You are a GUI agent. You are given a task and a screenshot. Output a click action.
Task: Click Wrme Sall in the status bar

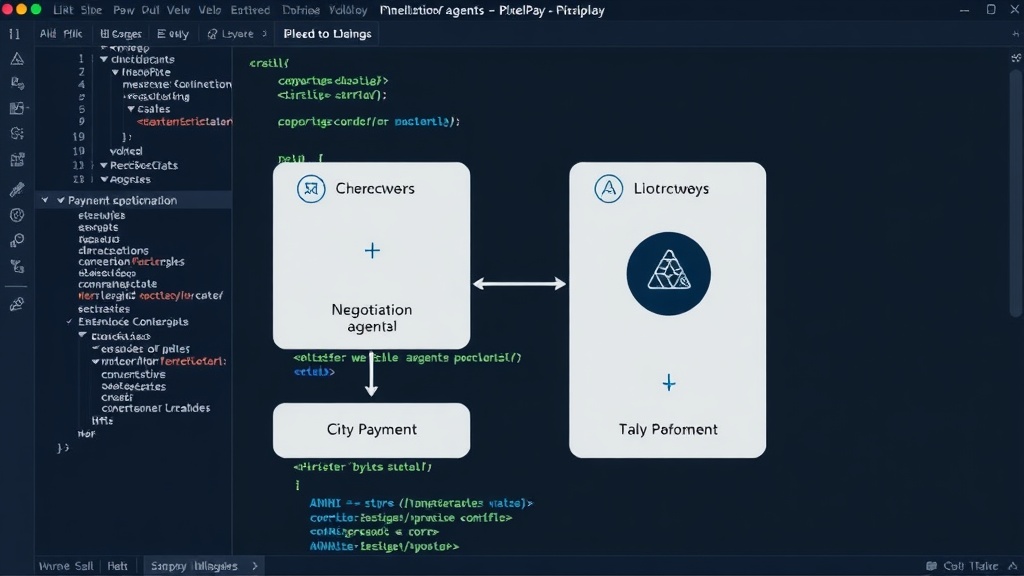[x=66, y=566]
